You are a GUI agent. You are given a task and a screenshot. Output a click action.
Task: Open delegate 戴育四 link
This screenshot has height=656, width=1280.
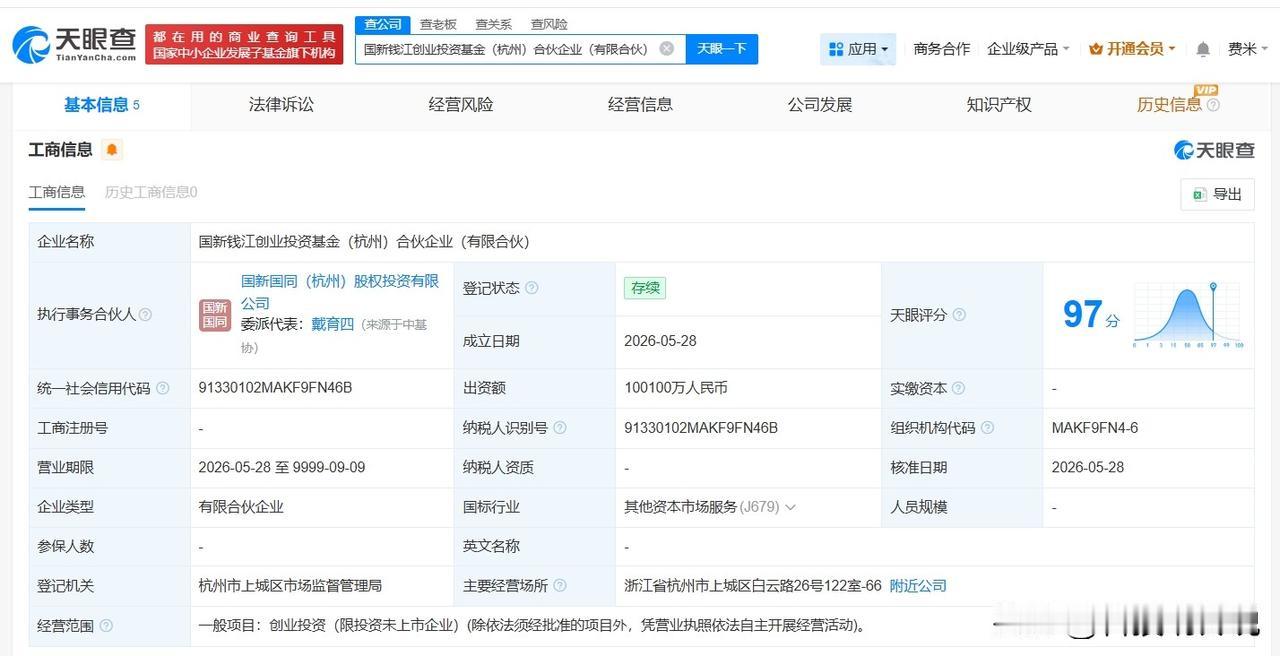(x=332, y=324)
